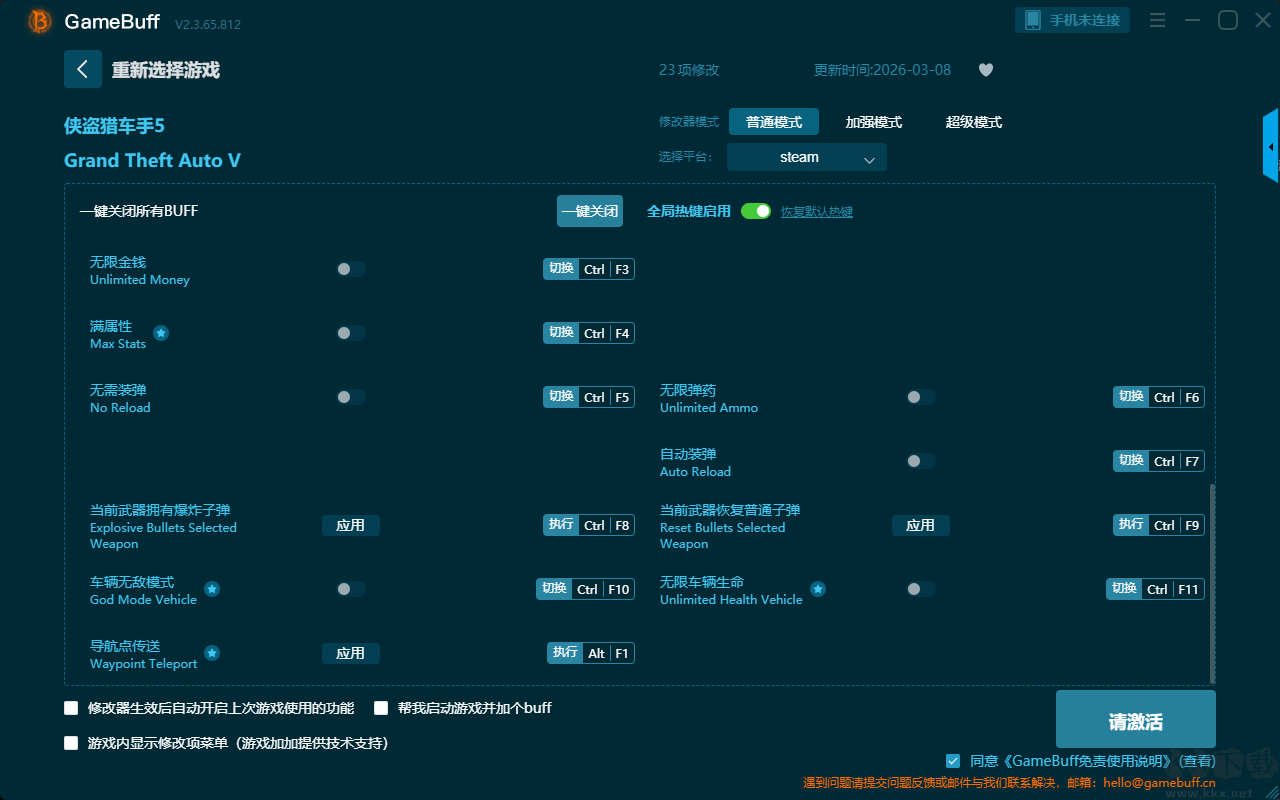Click star badge beside Unlimited Health Vehicle
This screenshot has width=1280, height=800.
coord(818,589)
